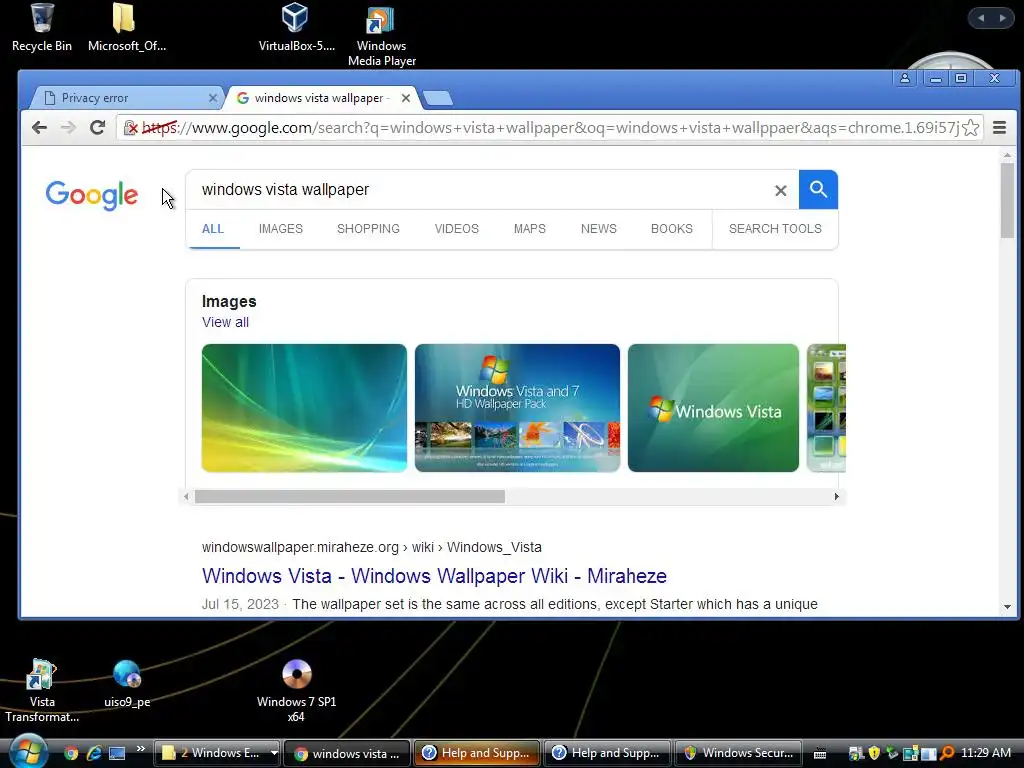Launch Internet Explorer from Quick Launch
Screen dimensions: 1024x768
pyautogui.click(x=94, y=754)
